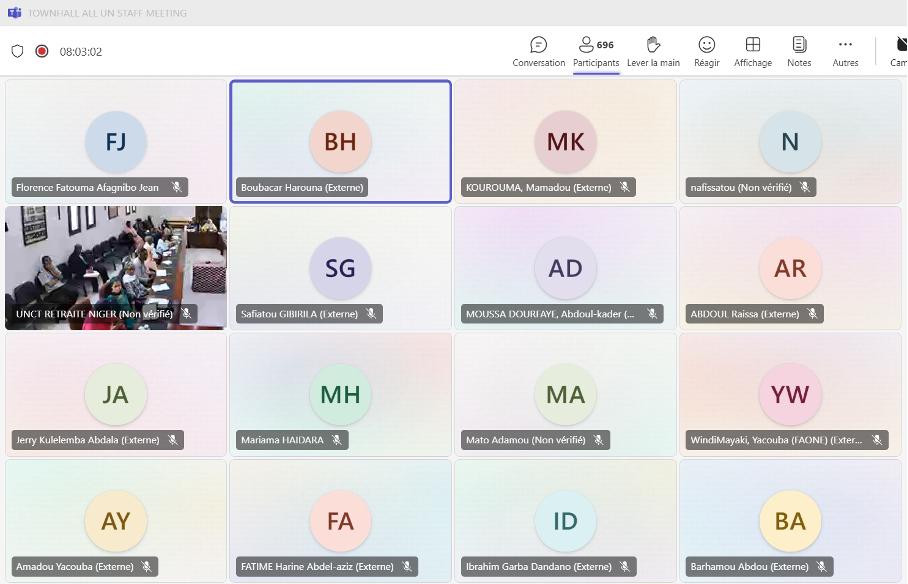The height and width of the screenshot is (584, 908).
Task: Click muted mic icon of Mariama HAIDARA
Action: click(x=336, y=440)
